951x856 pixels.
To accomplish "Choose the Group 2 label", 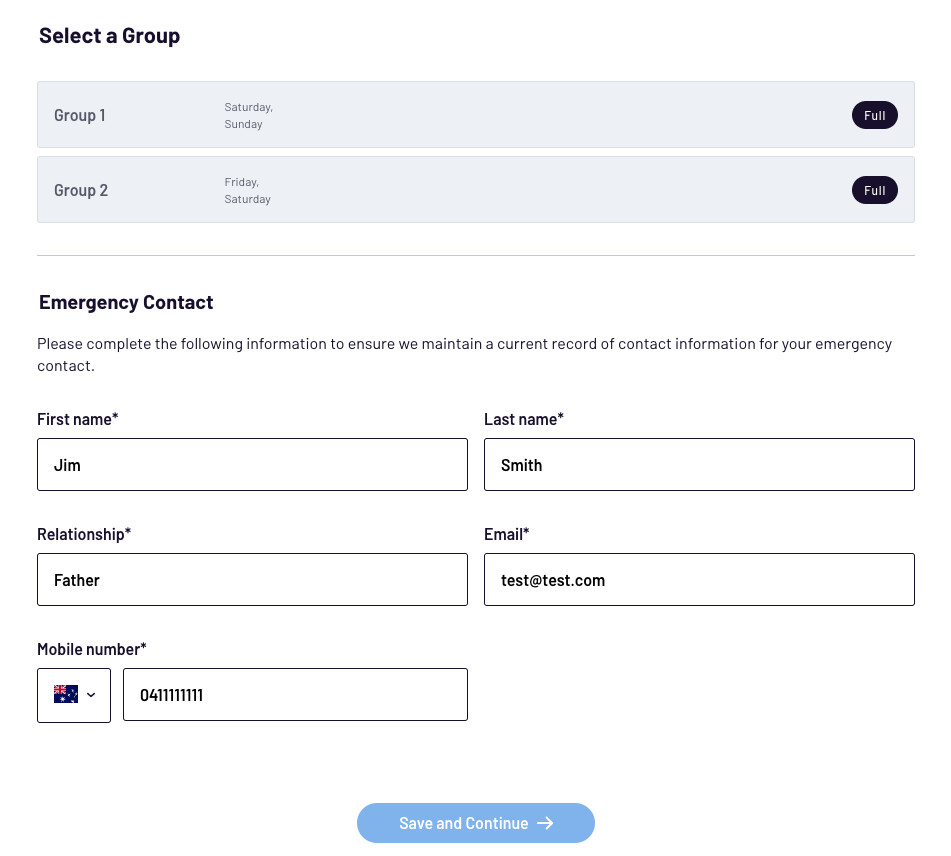I will coord(81,190).
